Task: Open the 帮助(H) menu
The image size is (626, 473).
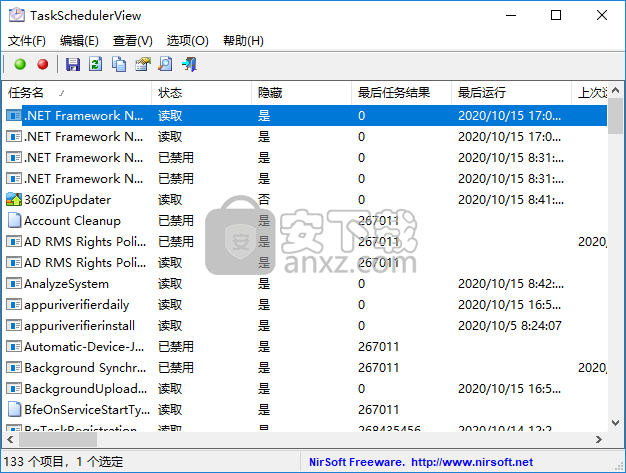Action: [x=243, y=41]
